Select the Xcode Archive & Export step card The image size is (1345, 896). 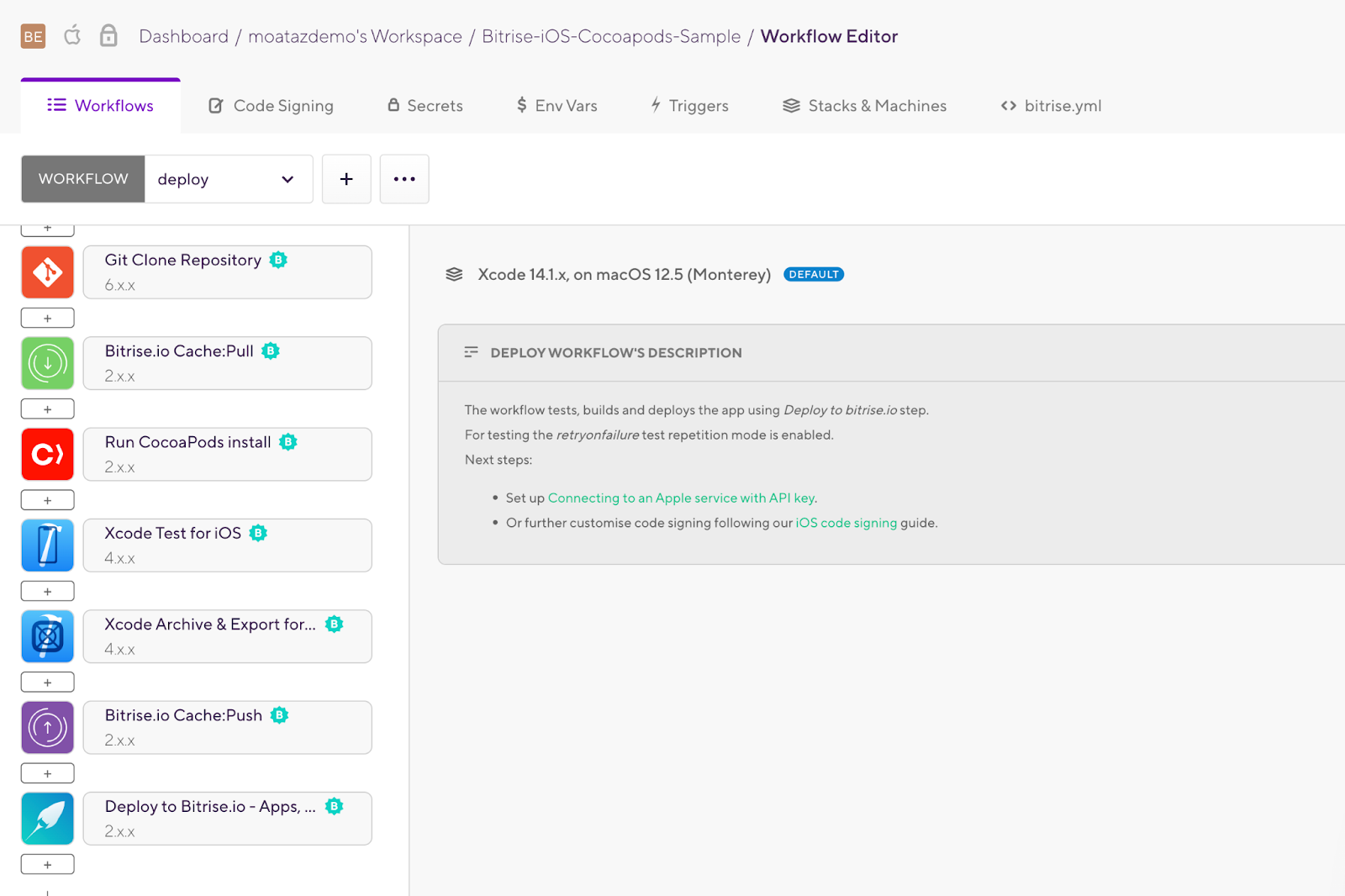(228, 636)
